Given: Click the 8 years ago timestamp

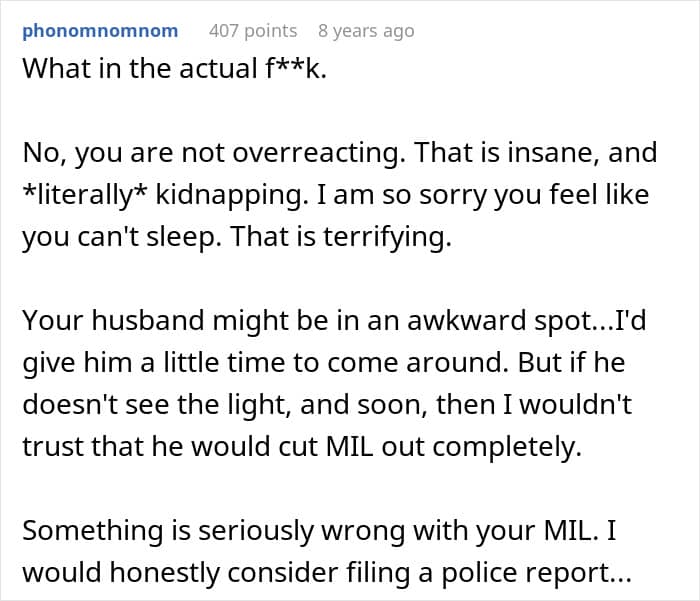Looking at the screenshot, I should pos(366,31).
